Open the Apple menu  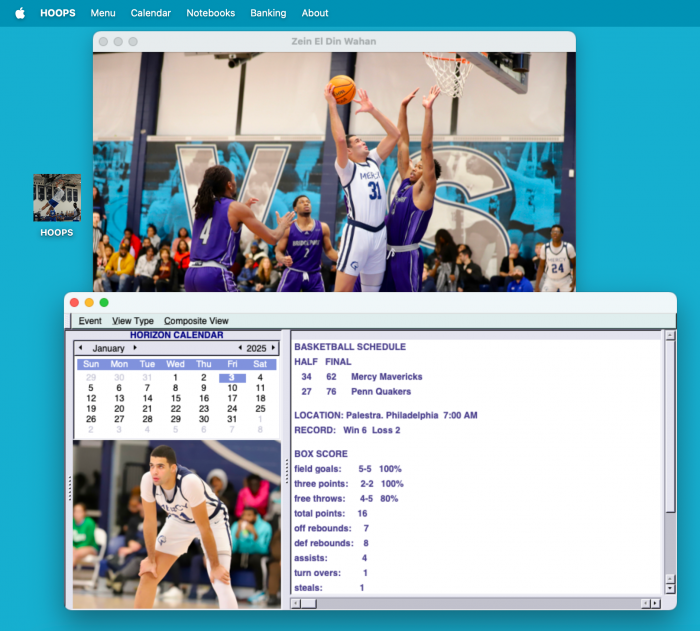click(20, 13)
